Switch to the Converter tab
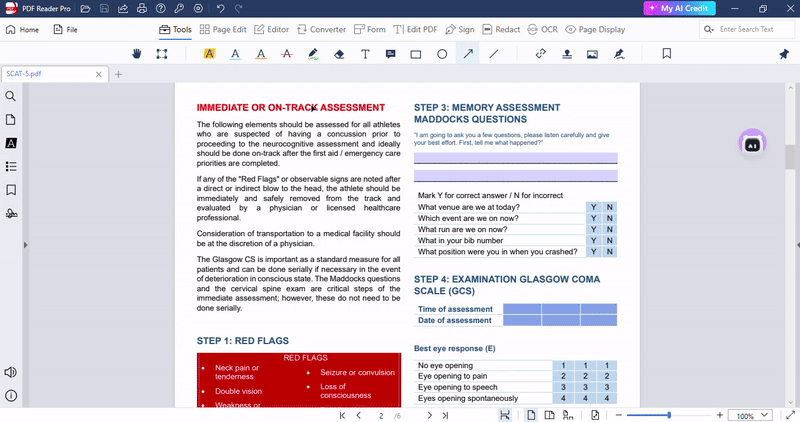Screen dimensions: 800x422 coord(321,30)
